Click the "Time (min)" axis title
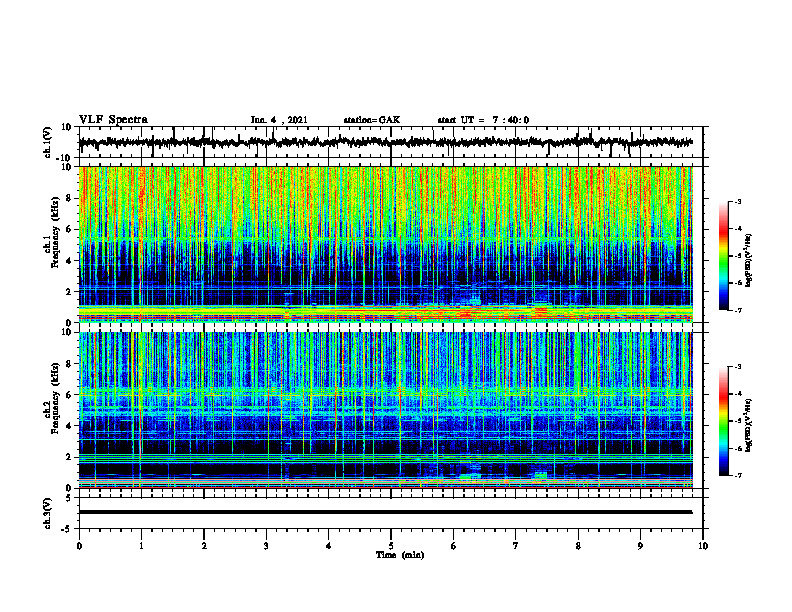 [400, 555]
